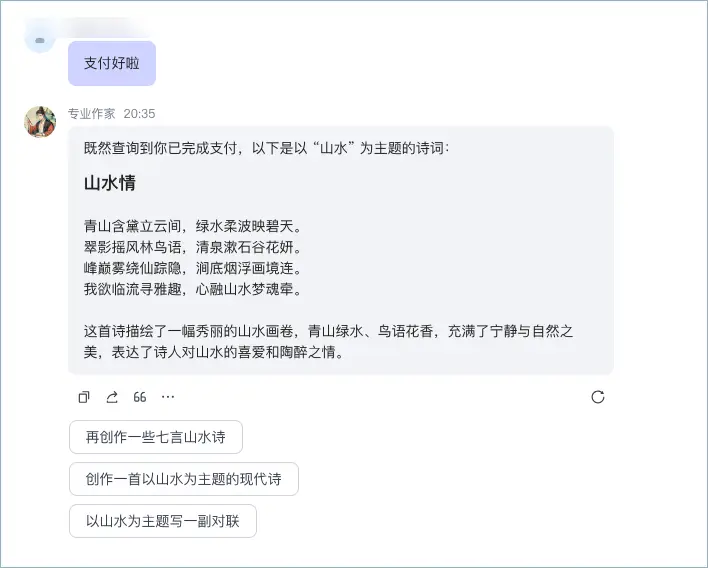Click the 支付好啦 user message bubble
The image size is (708, 568).
tap(112, 63)
